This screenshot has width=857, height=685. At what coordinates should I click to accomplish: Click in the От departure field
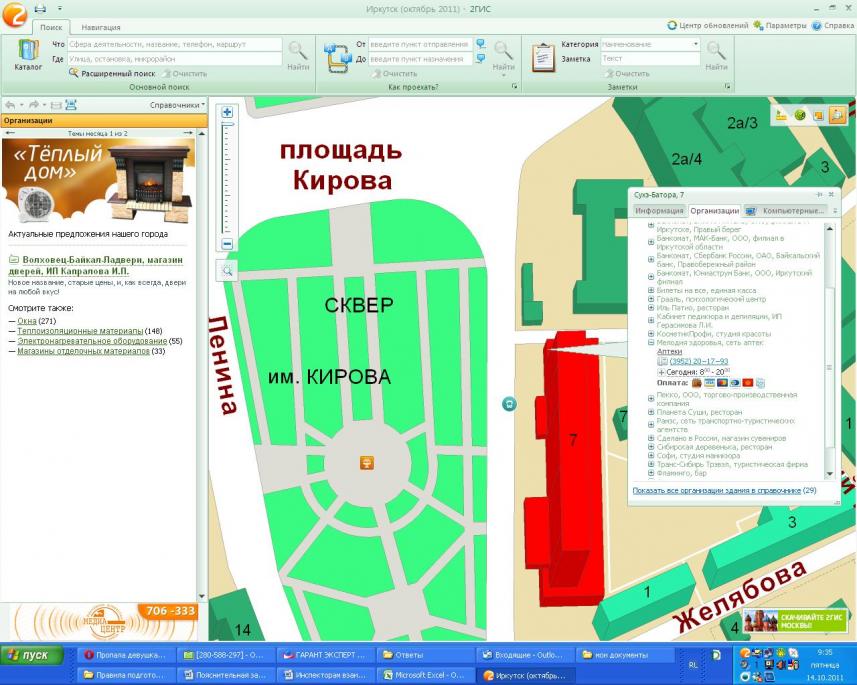(420, 44)
